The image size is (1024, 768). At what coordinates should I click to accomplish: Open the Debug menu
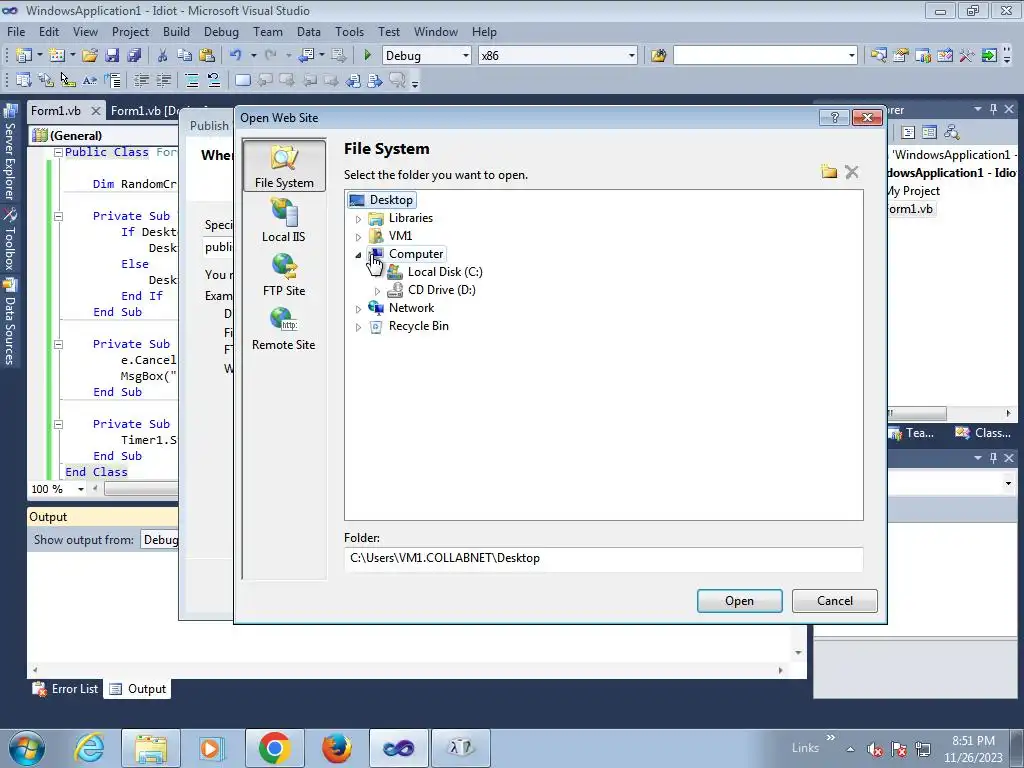point(221,31)
